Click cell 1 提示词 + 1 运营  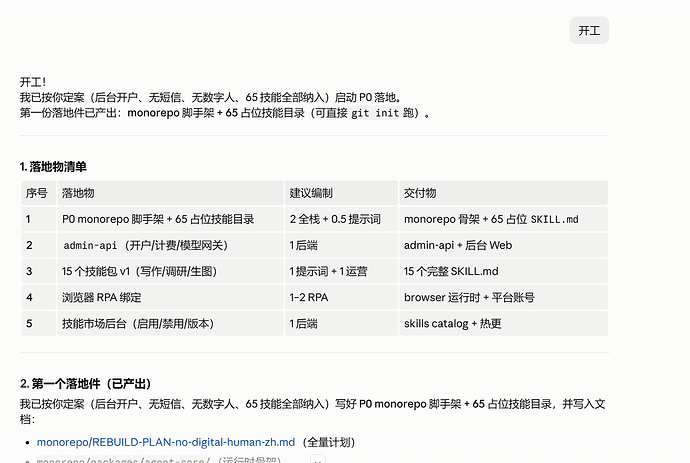coord(341,271)
